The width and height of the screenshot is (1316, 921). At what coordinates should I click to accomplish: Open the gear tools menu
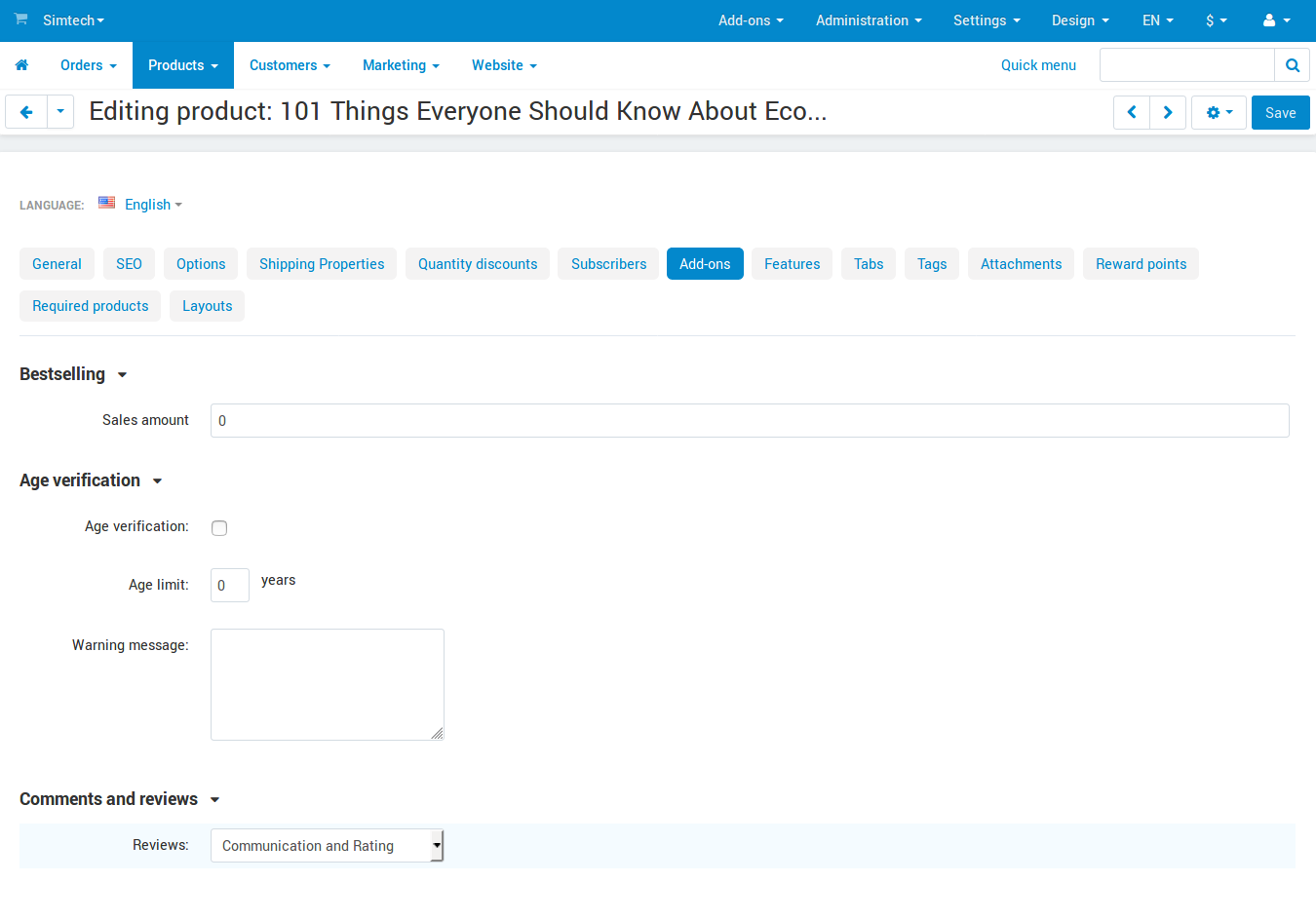pos(1219,112)
